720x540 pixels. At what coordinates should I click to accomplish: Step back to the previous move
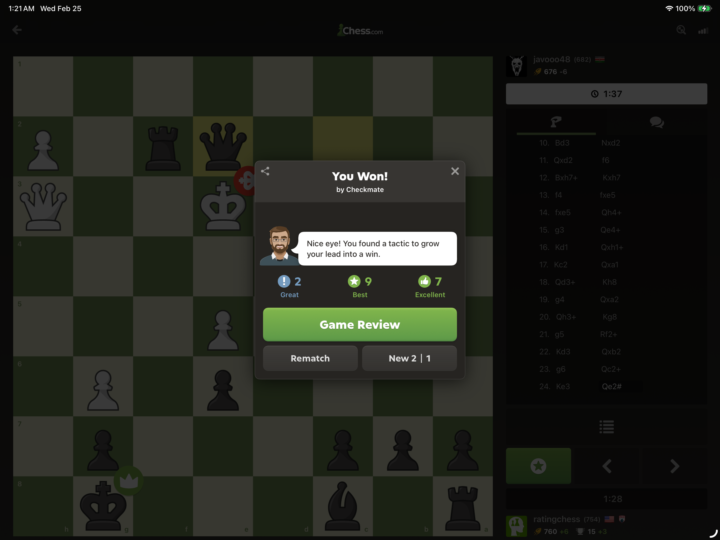tap(607, 466)
